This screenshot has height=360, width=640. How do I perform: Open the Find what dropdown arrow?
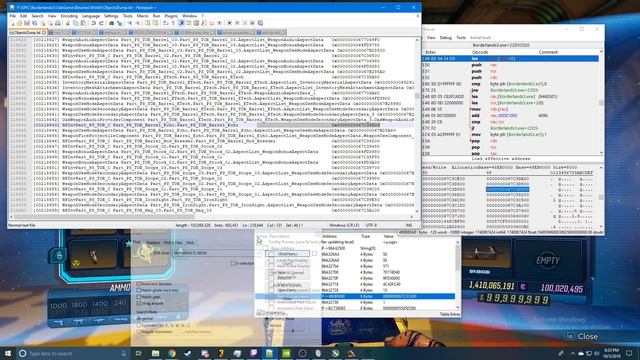258,253
